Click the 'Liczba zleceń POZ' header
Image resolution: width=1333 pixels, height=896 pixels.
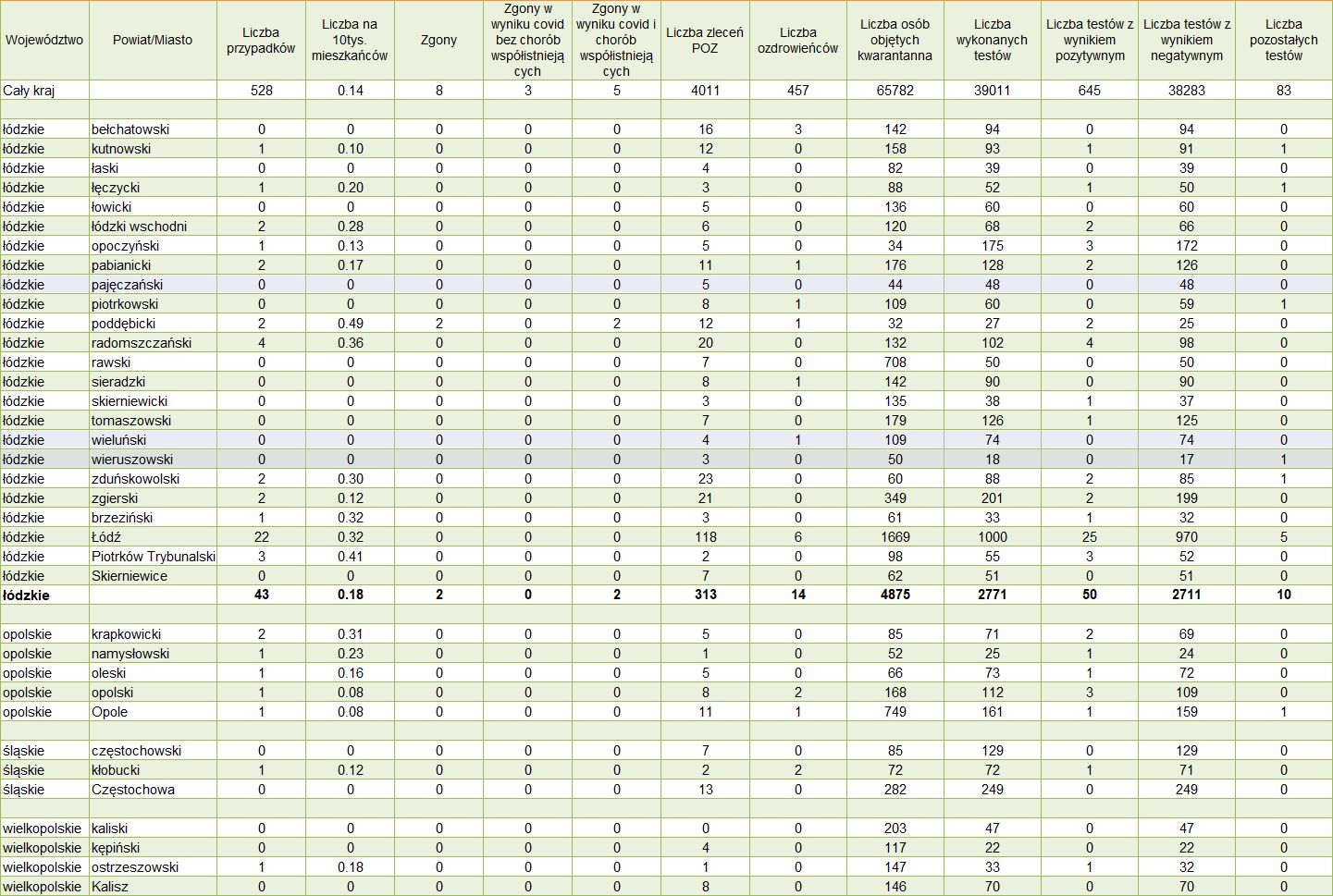[705, 40]
